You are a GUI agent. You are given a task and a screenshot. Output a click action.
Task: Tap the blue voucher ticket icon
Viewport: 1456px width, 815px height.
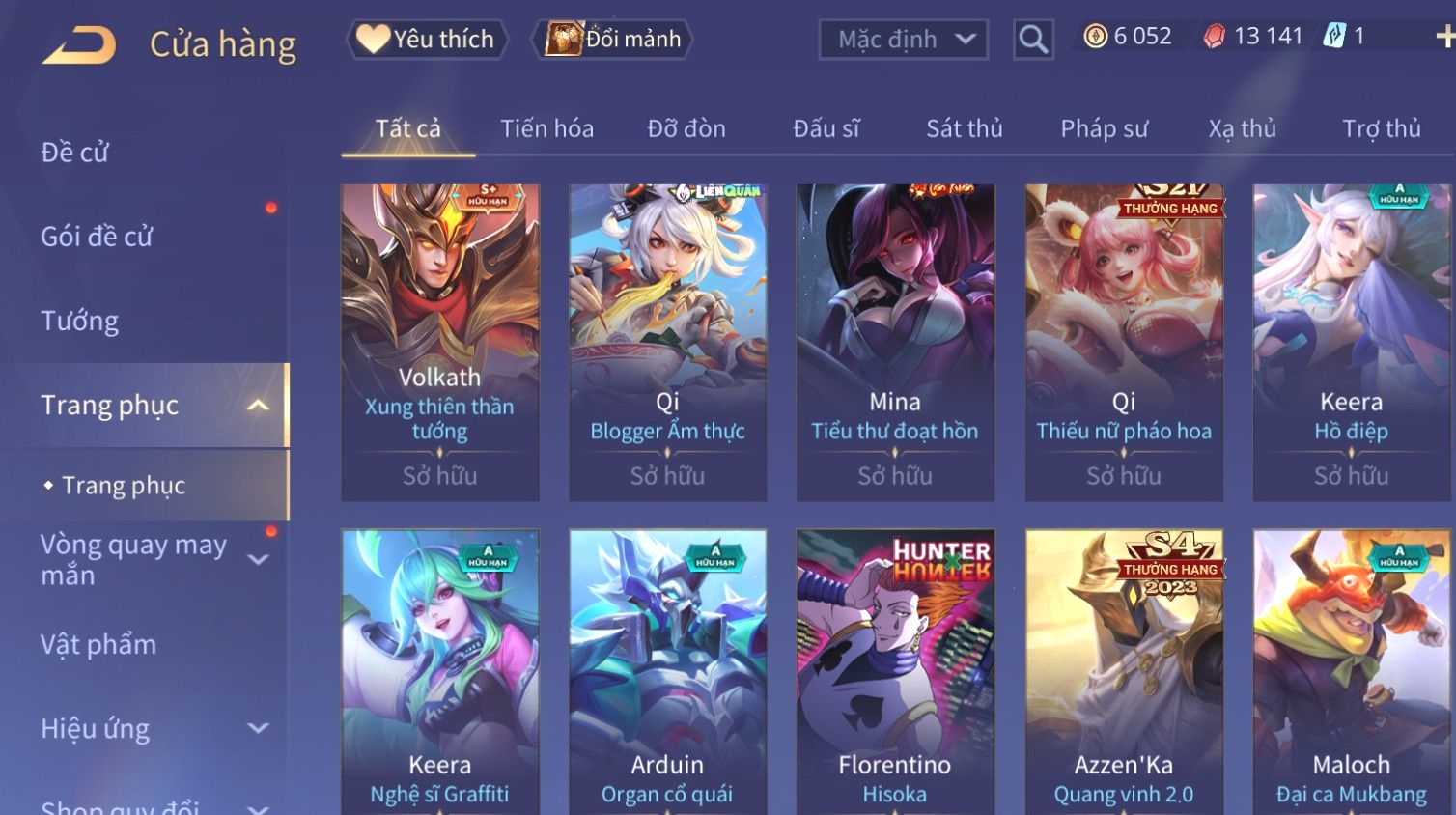(1334, 37)
